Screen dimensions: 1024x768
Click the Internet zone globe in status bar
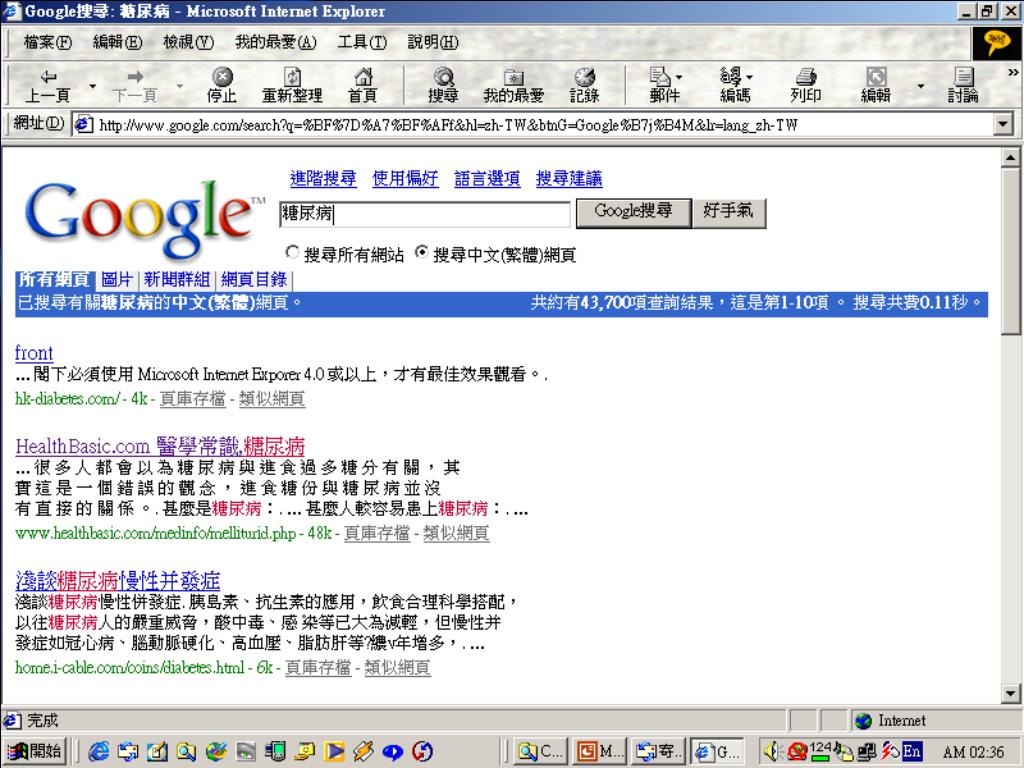[x=863, y=720]
